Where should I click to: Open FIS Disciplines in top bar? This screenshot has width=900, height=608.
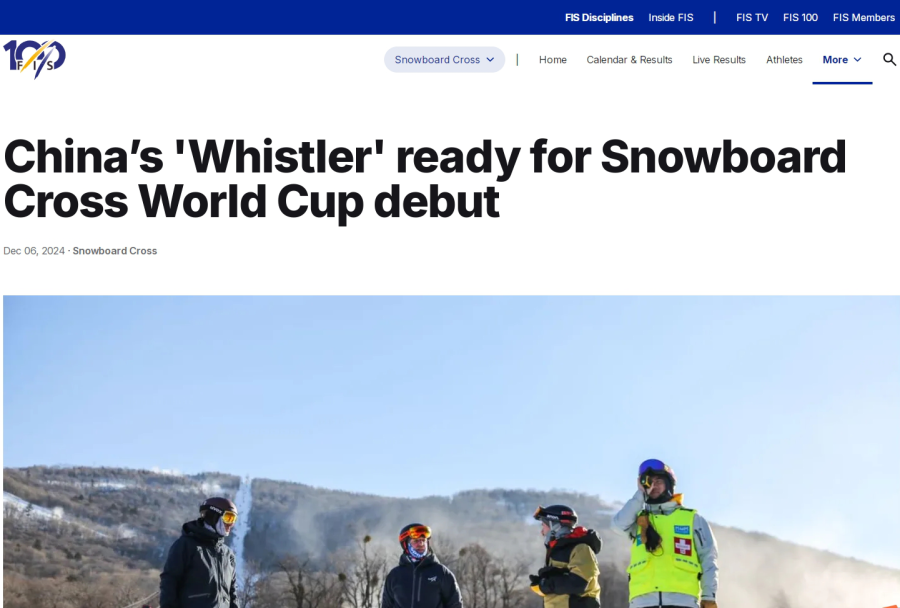tap(599, 18)
